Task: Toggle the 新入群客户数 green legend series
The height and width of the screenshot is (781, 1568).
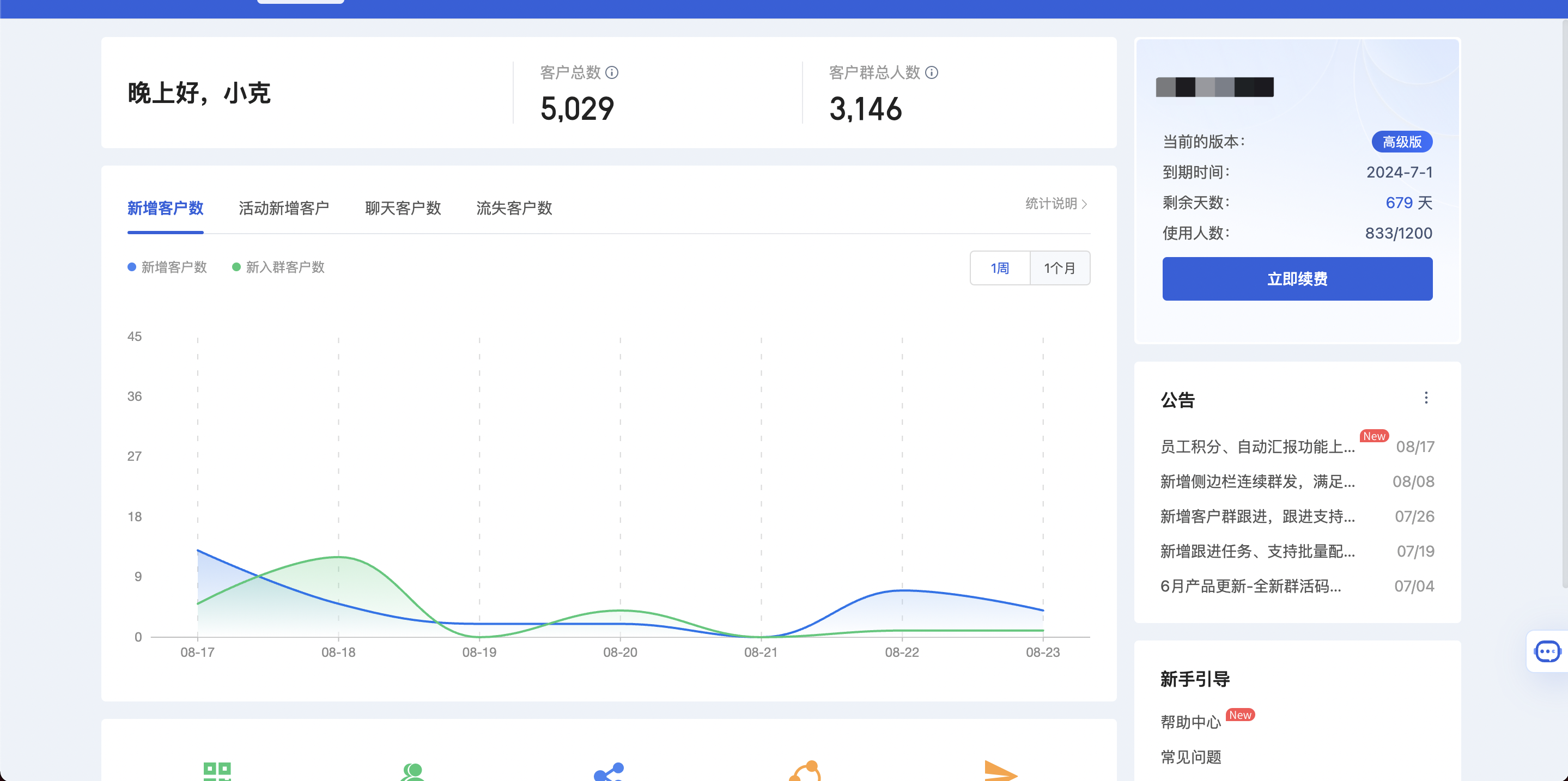Action: (x=279, y=267)
